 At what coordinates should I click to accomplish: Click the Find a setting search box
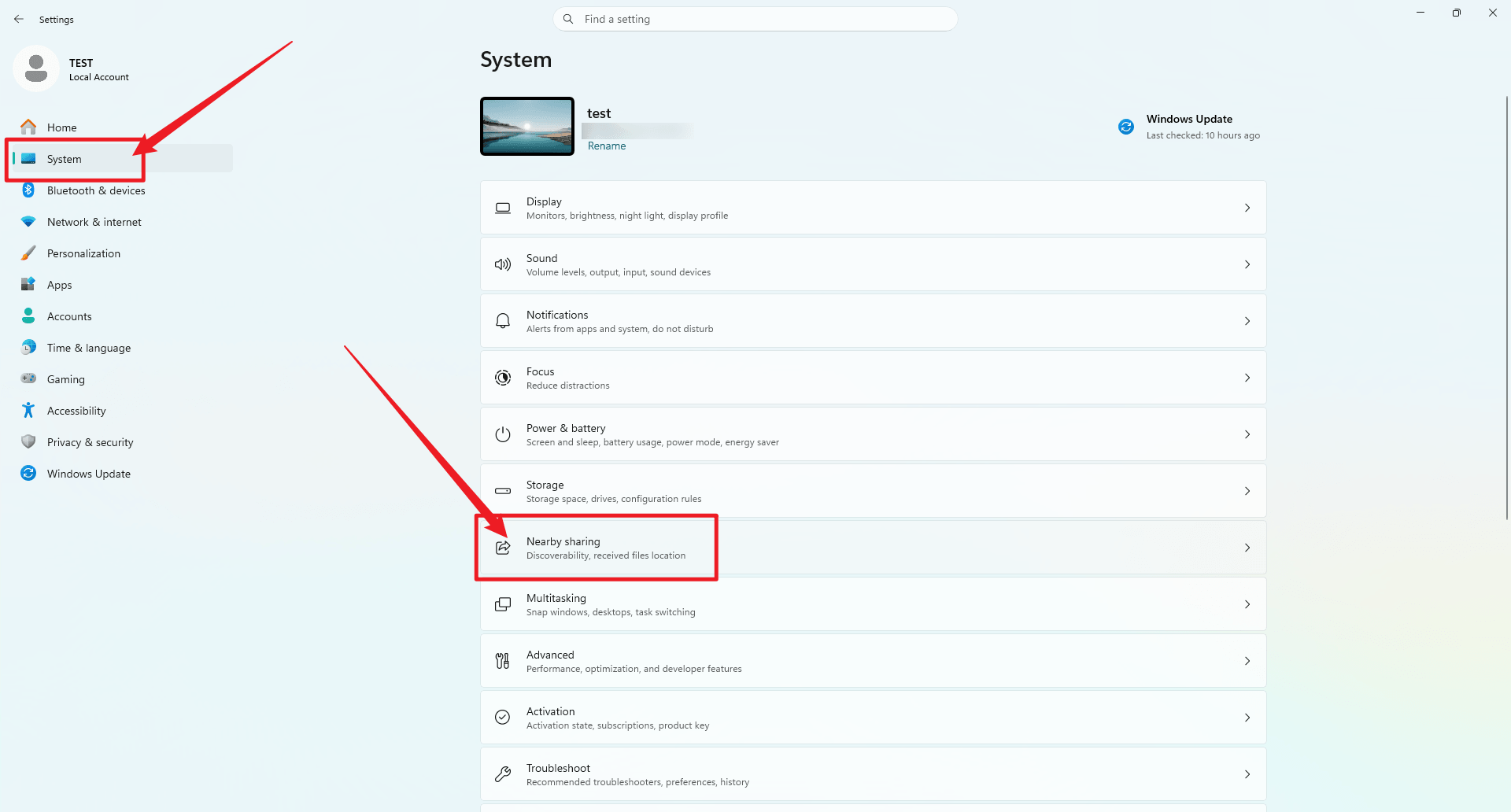[755, 19]
